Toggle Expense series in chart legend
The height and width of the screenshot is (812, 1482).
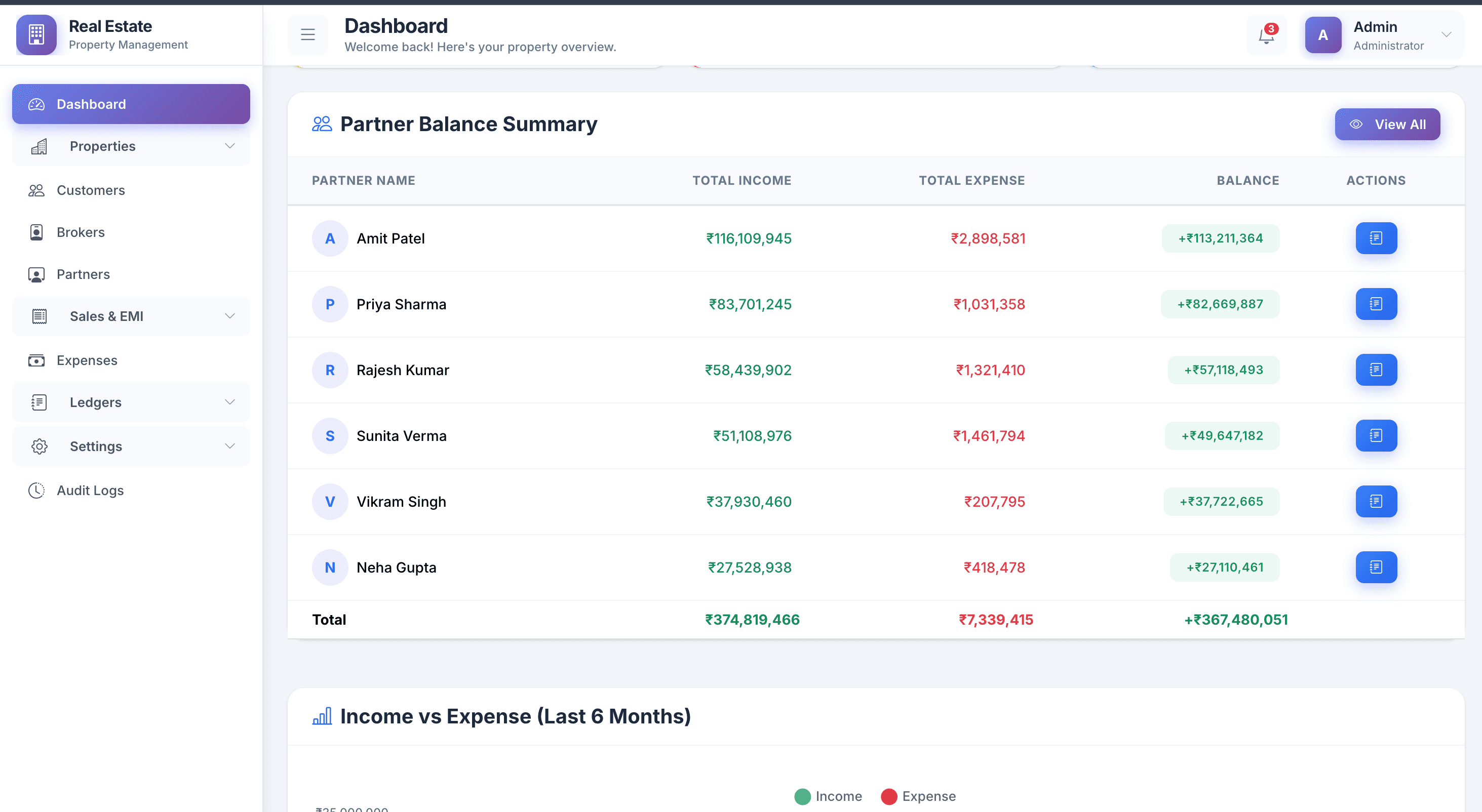coord(918,796)
